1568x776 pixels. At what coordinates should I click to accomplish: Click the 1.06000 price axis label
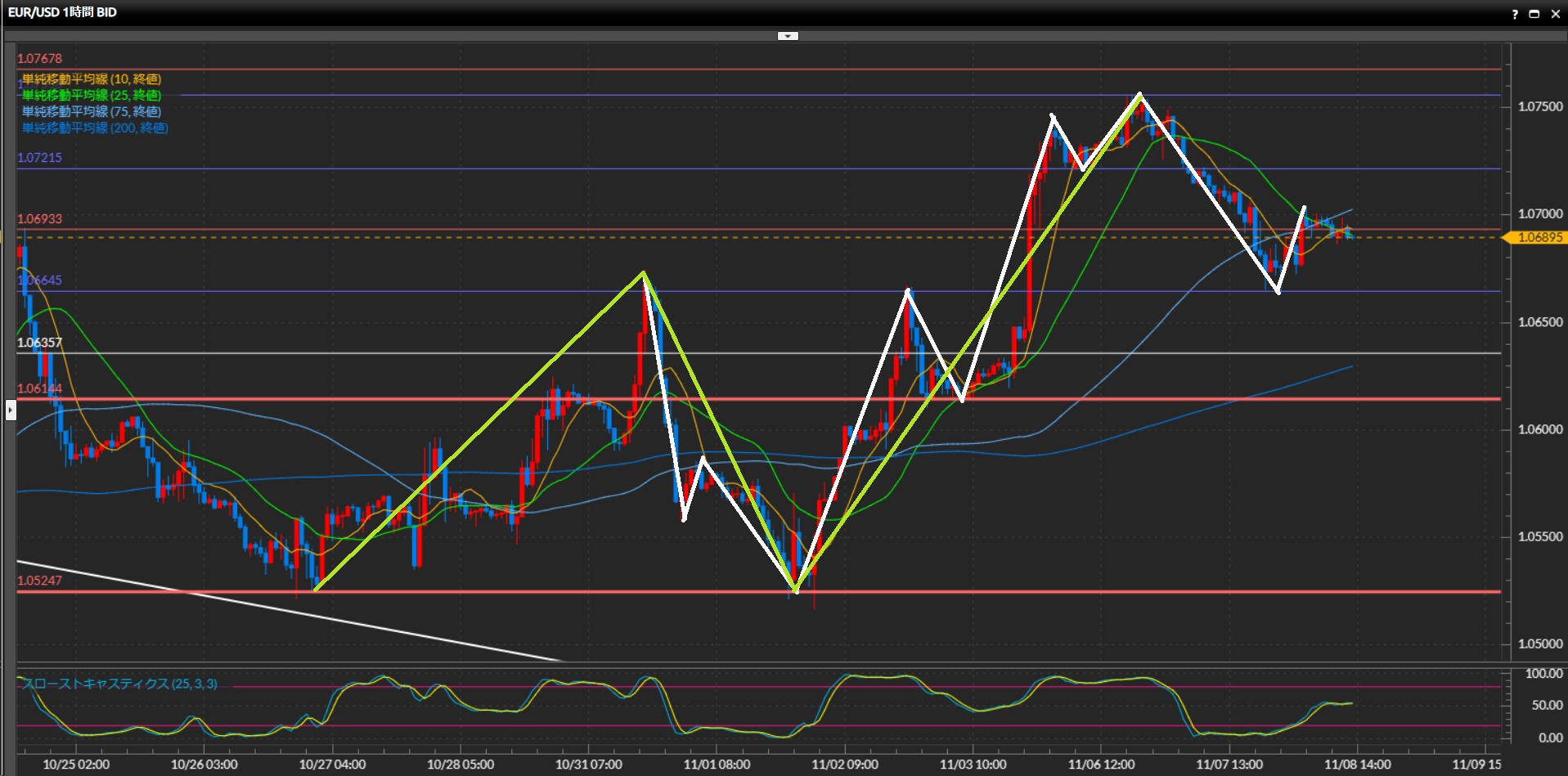click(x=1540, y=429)
